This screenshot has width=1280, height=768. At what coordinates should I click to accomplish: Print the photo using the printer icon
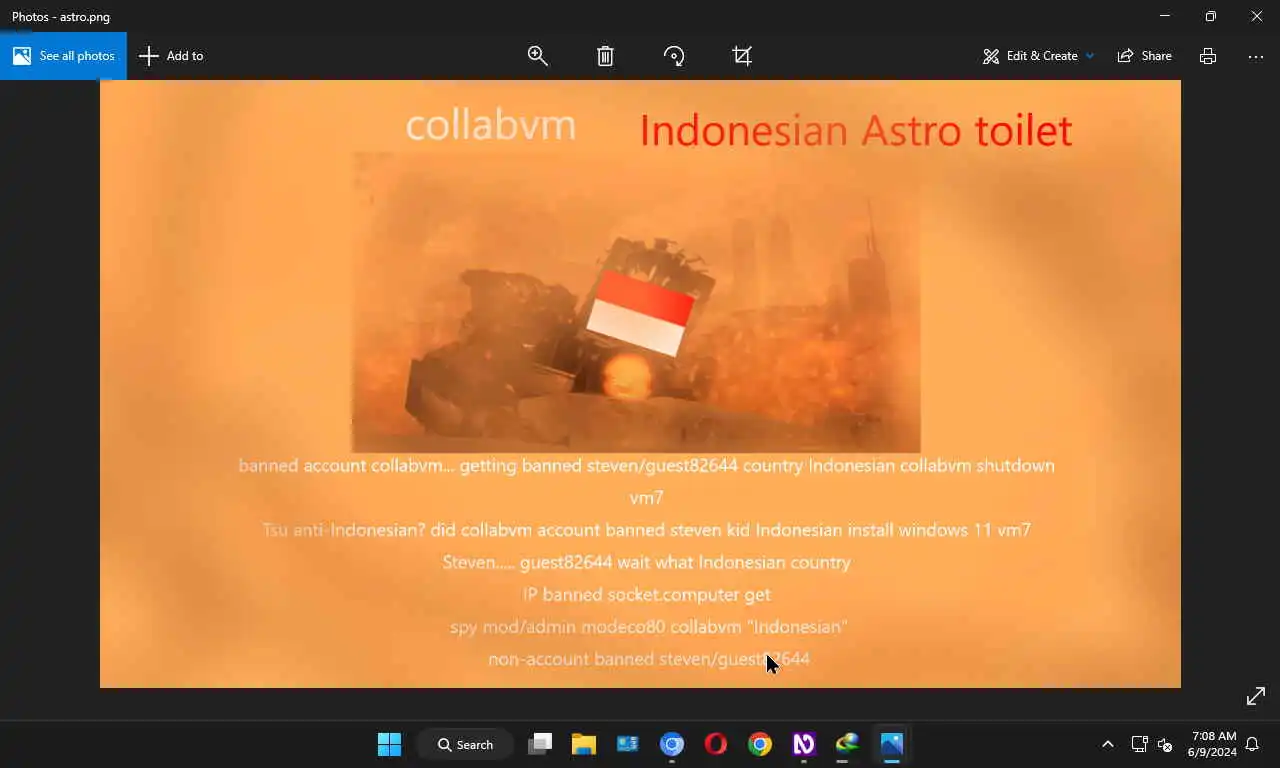point(1208,56)
